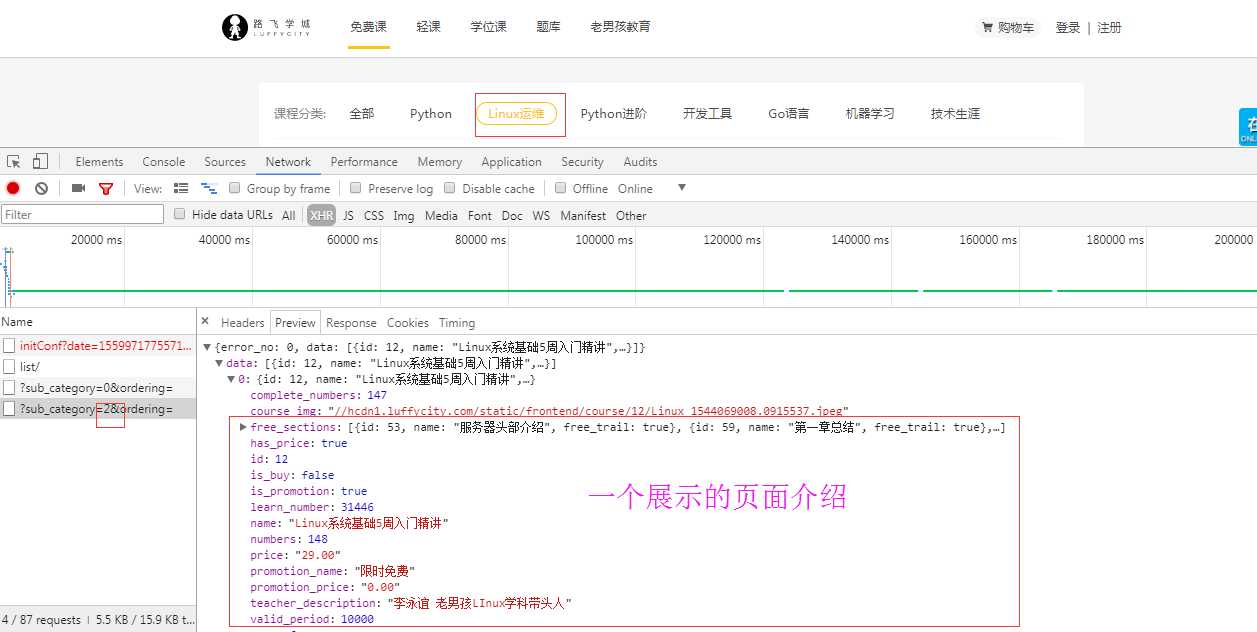Open the 轻课 navigation tab
1257x632 pixels.
pyautogui.click(x=428, y=27)
